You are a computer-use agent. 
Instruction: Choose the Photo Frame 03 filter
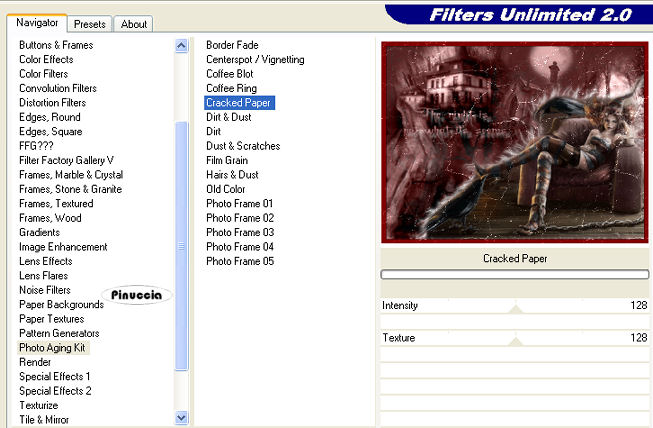(x=240, y=232)
